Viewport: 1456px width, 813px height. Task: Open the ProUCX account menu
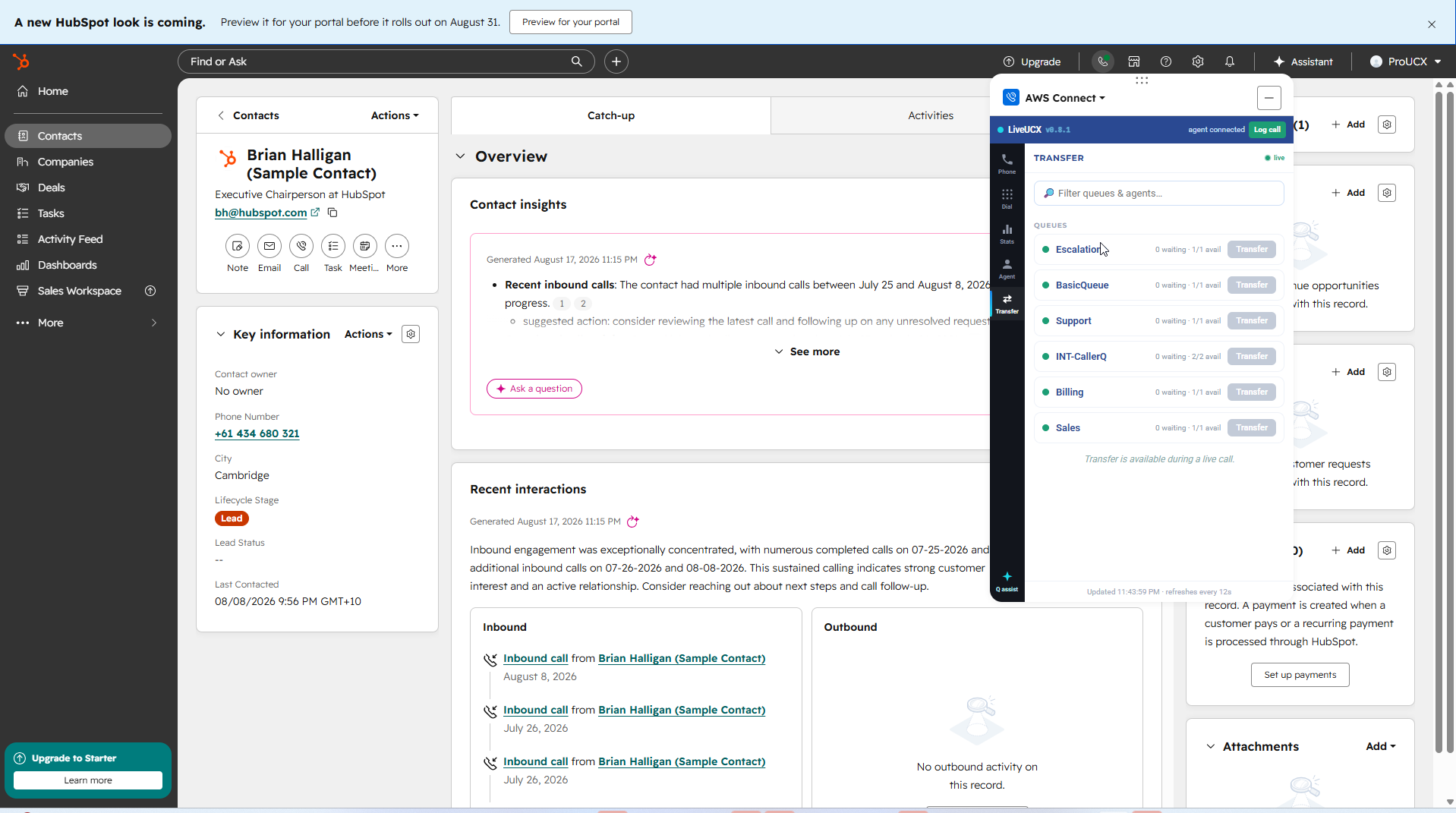coord(1405,61)
